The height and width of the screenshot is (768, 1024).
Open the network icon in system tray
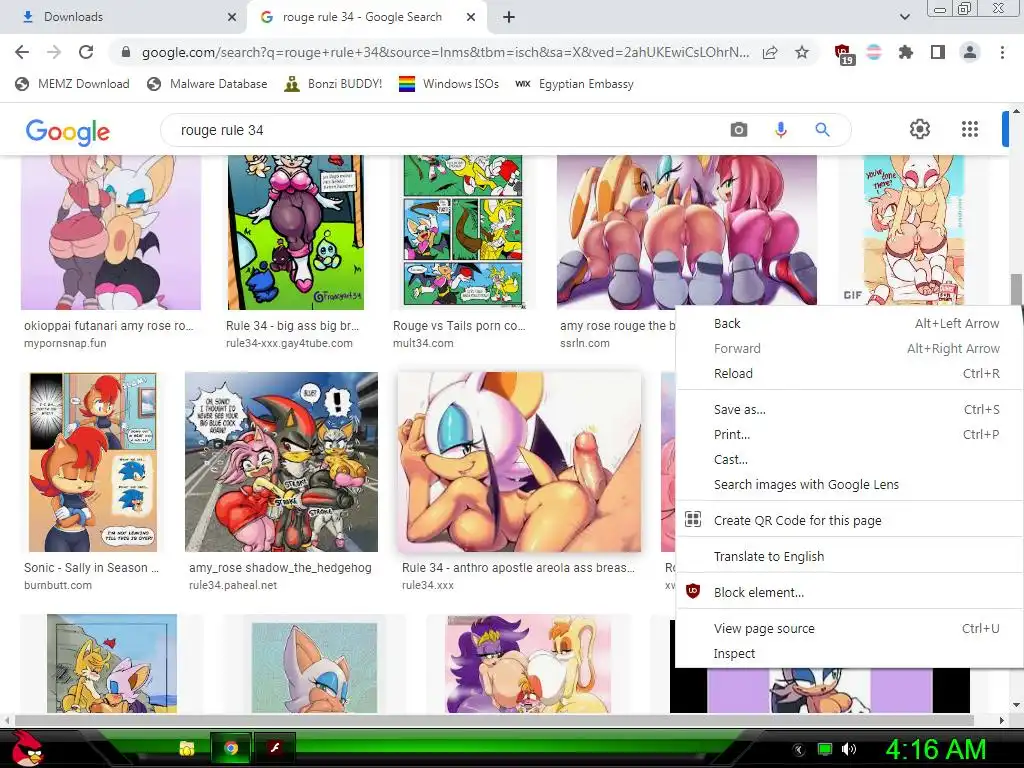824,749
